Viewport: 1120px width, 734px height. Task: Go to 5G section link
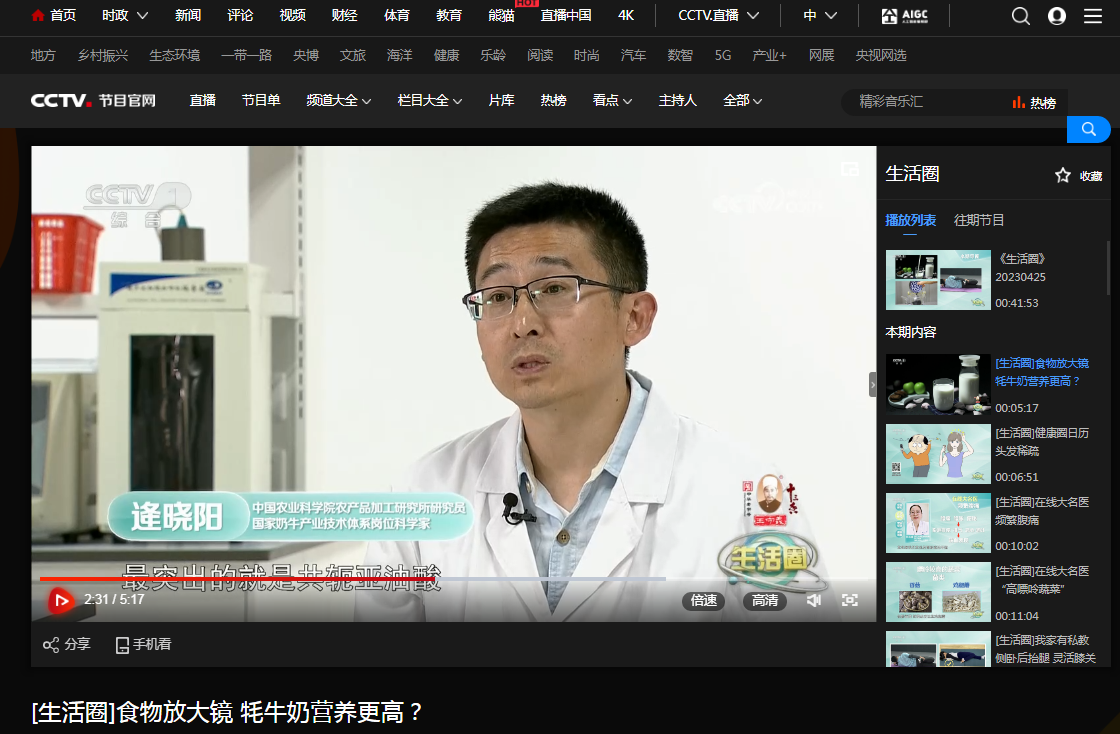click(723, 56)
